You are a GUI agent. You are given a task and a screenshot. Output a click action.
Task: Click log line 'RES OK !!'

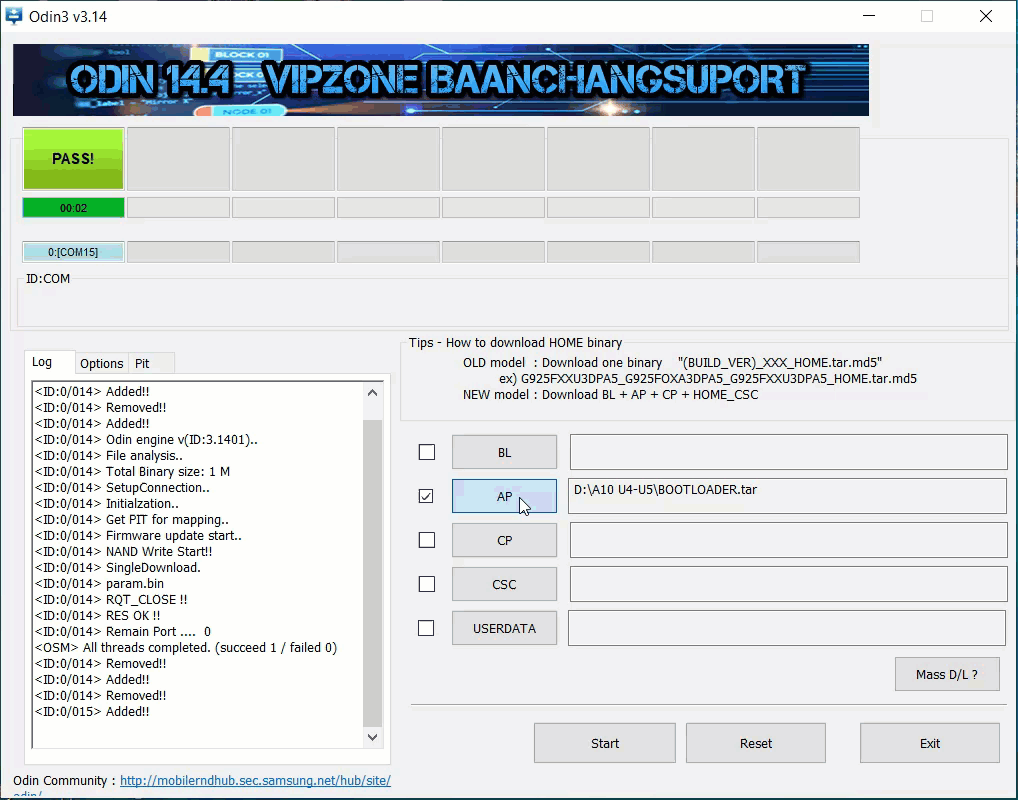97,616
